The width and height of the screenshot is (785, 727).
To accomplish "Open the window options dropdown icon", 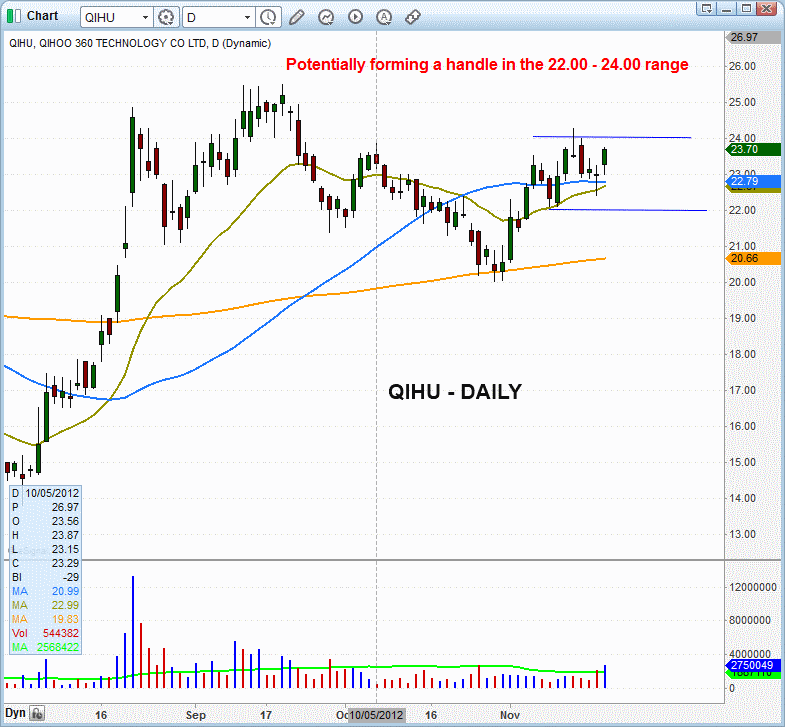I will (706, 9).
